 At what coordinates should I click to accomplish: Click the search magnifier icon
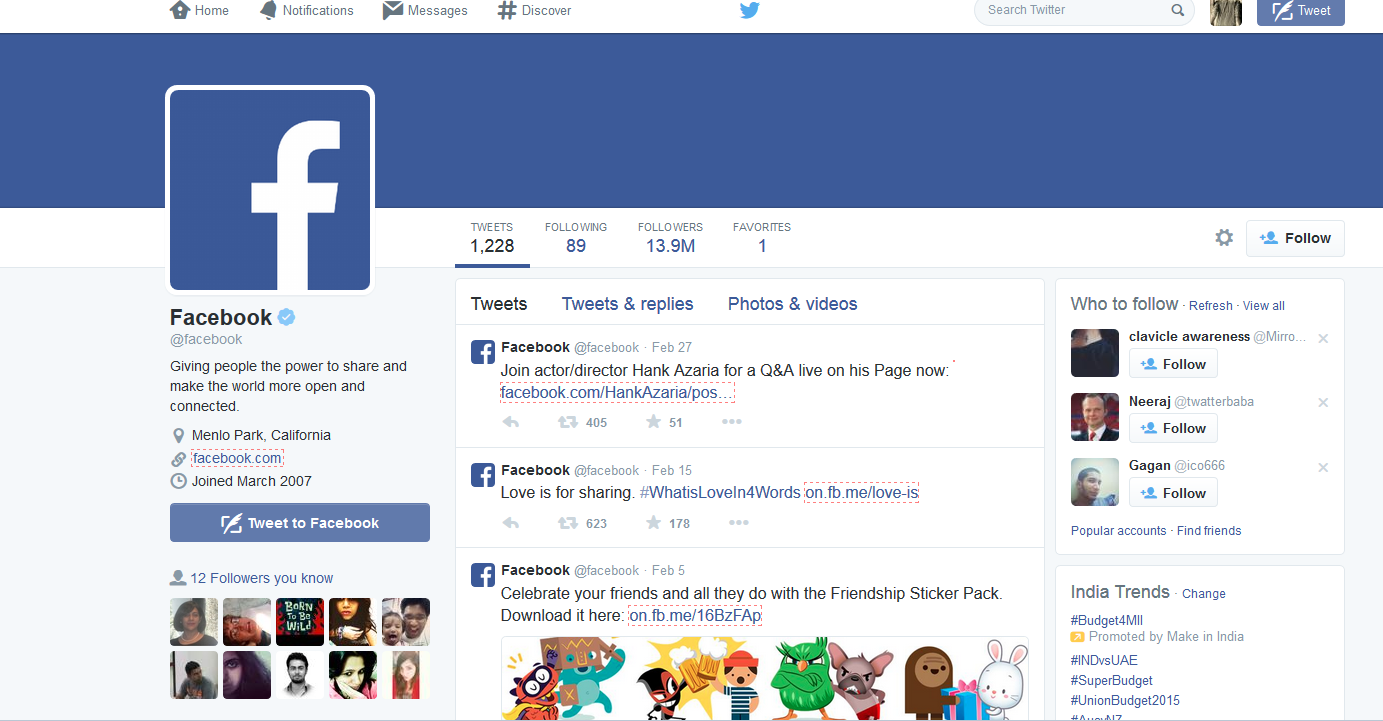[x=1178, y=11]
